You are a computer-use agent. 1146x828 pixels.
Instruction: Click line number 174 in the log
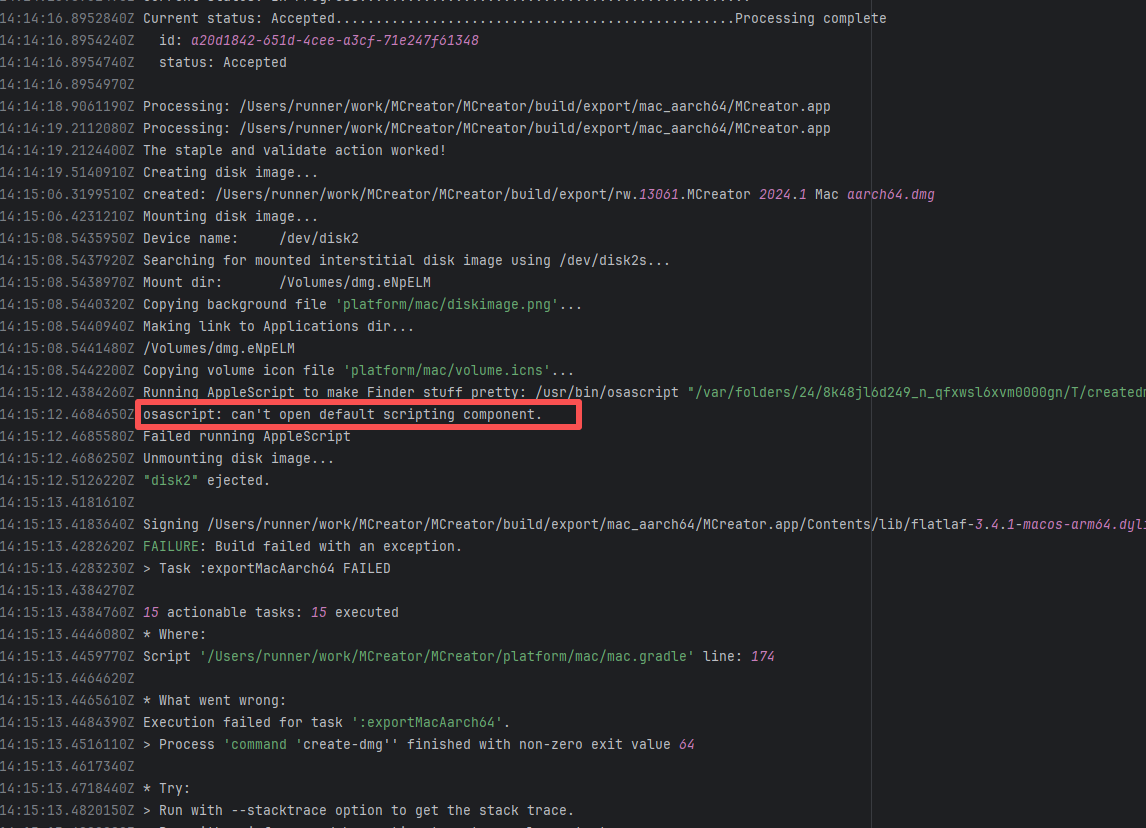pyautogui.click(x=762, y=656)
